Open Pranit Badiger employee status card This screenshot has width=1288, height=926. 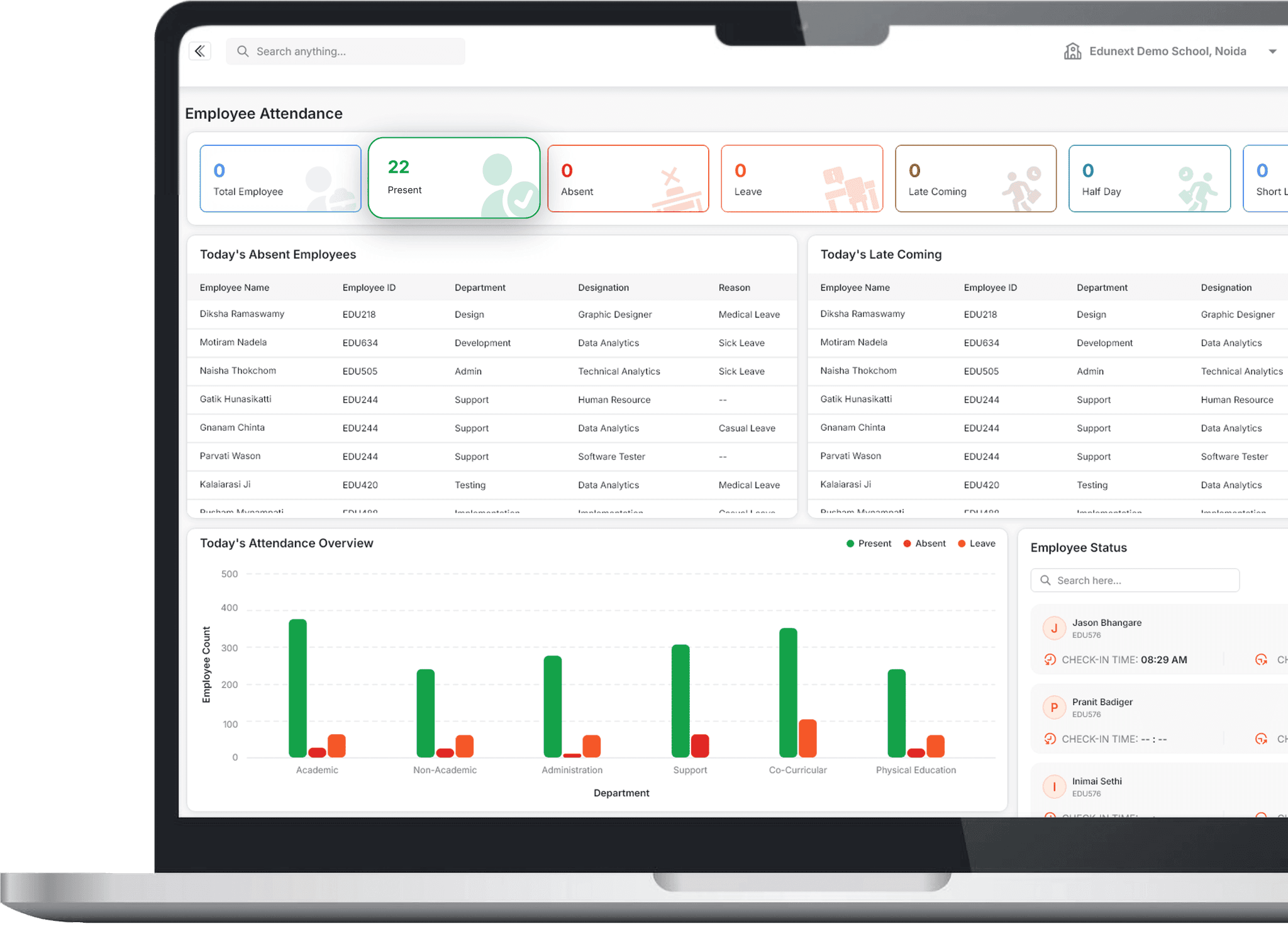(x=1160, y=718)
